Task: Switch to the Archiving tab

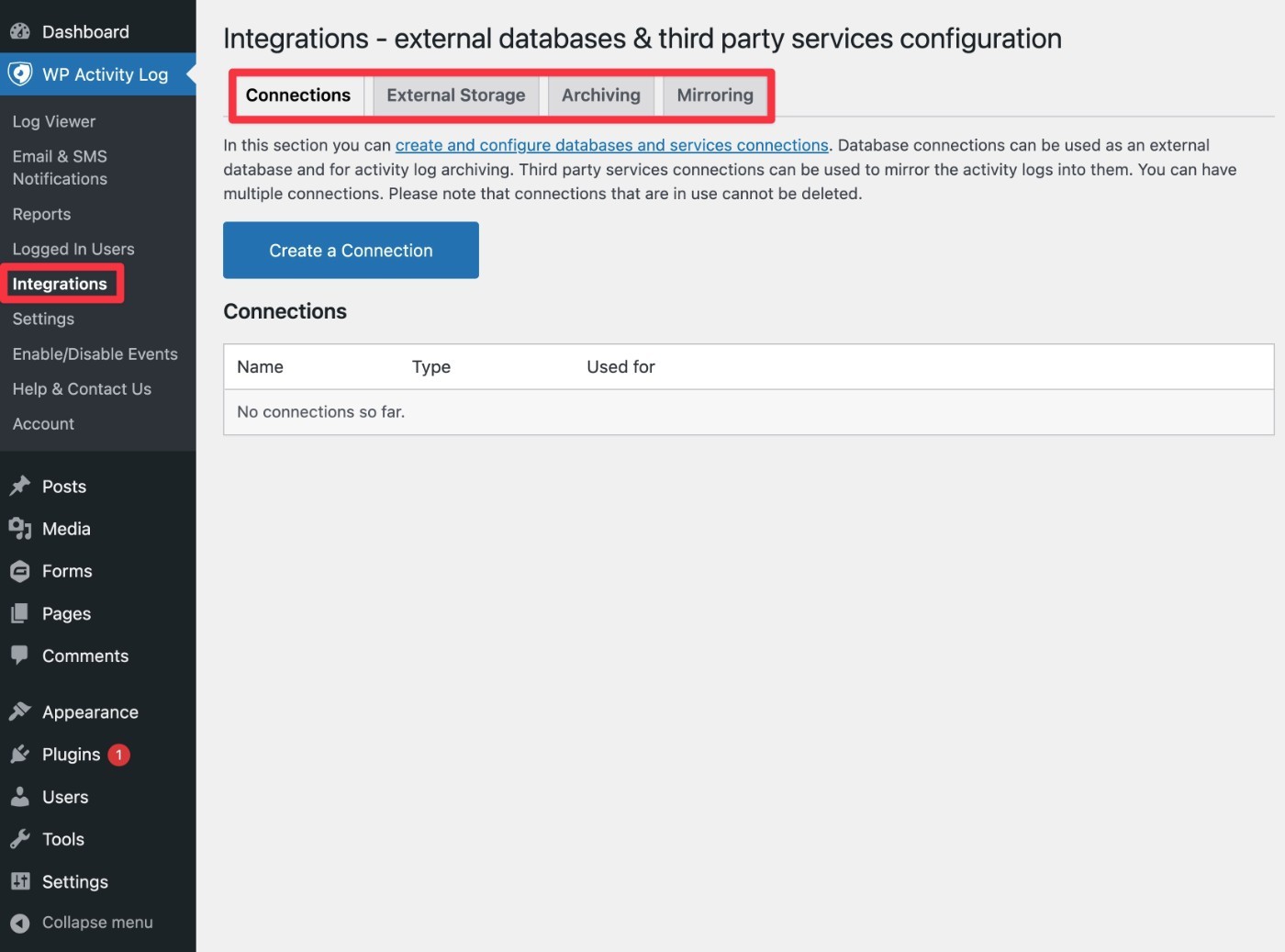Action: tap(601, 95)
